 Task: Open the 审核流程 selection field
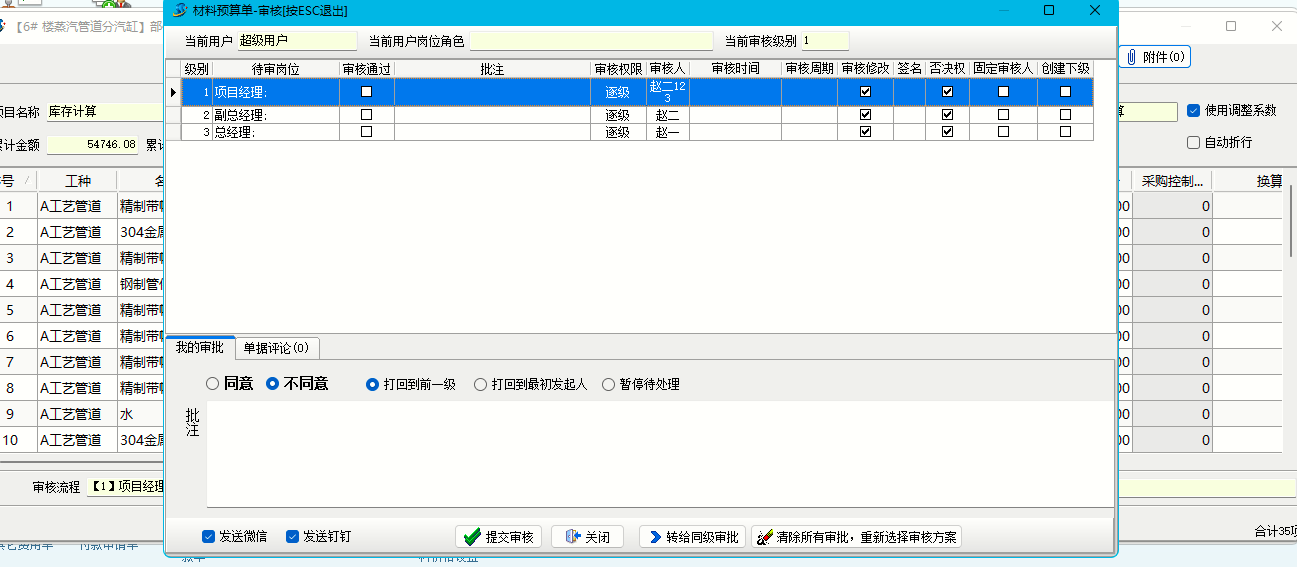click(x=125, y=487)
